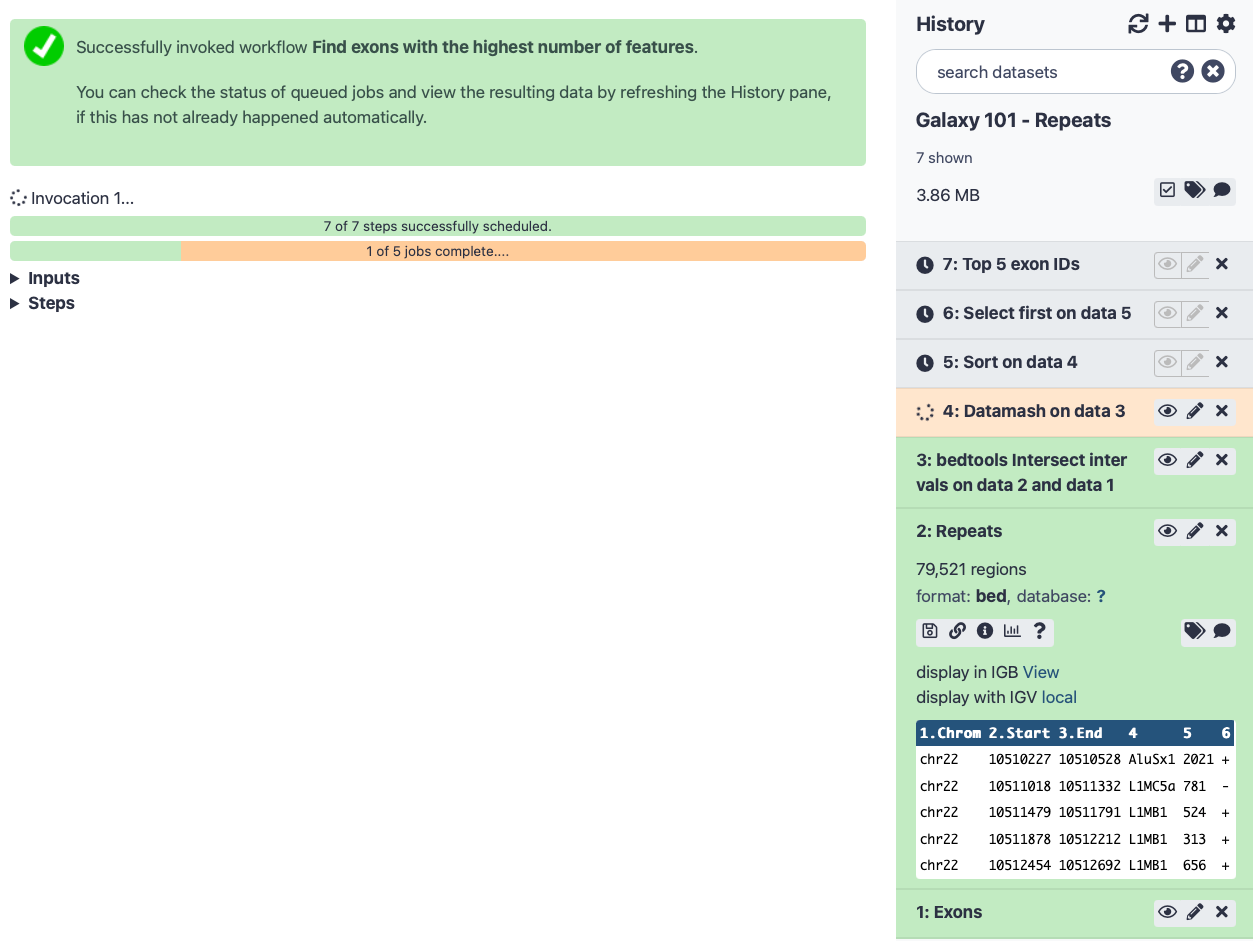
Task: Change Repeats format bed link
Action: (x=991, y=596)
